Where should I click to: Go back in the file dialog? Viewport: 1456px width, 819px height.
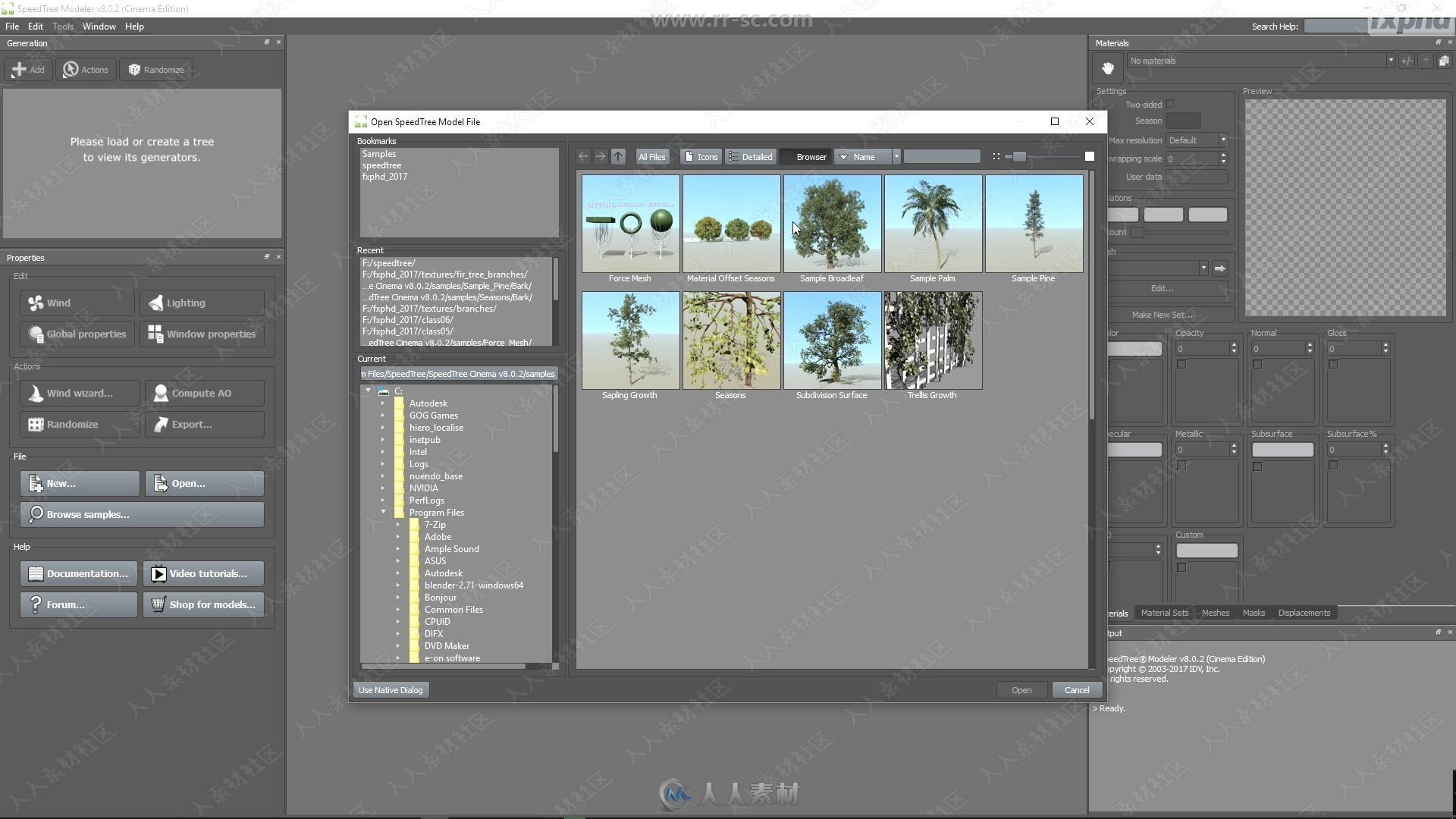coord(583,156)
